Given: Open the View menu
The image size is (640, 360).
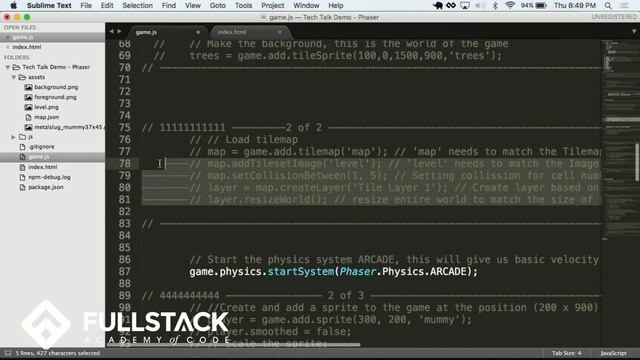Looking at the screenshot, I should click(193, 5).
